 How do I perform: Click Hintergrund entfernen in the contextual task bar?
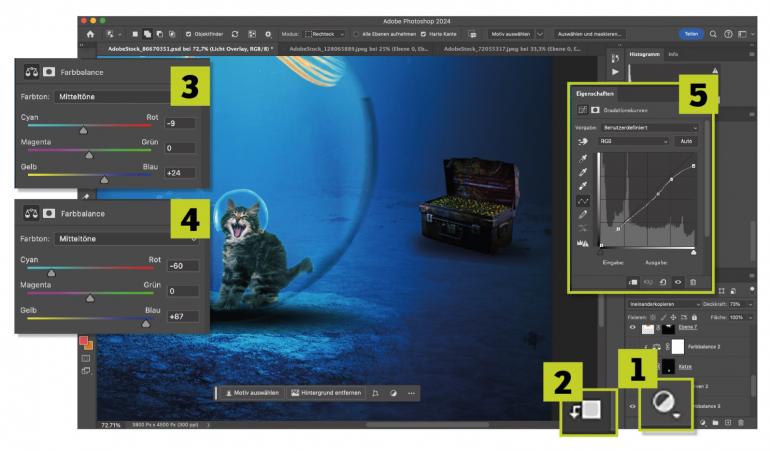coord(326,393)
